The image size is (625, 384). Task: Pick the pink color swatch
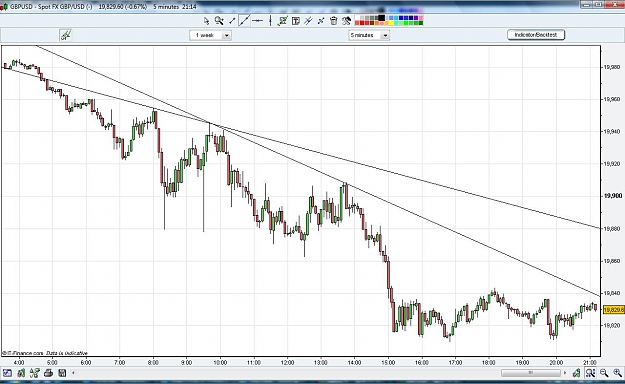[421, 18]
